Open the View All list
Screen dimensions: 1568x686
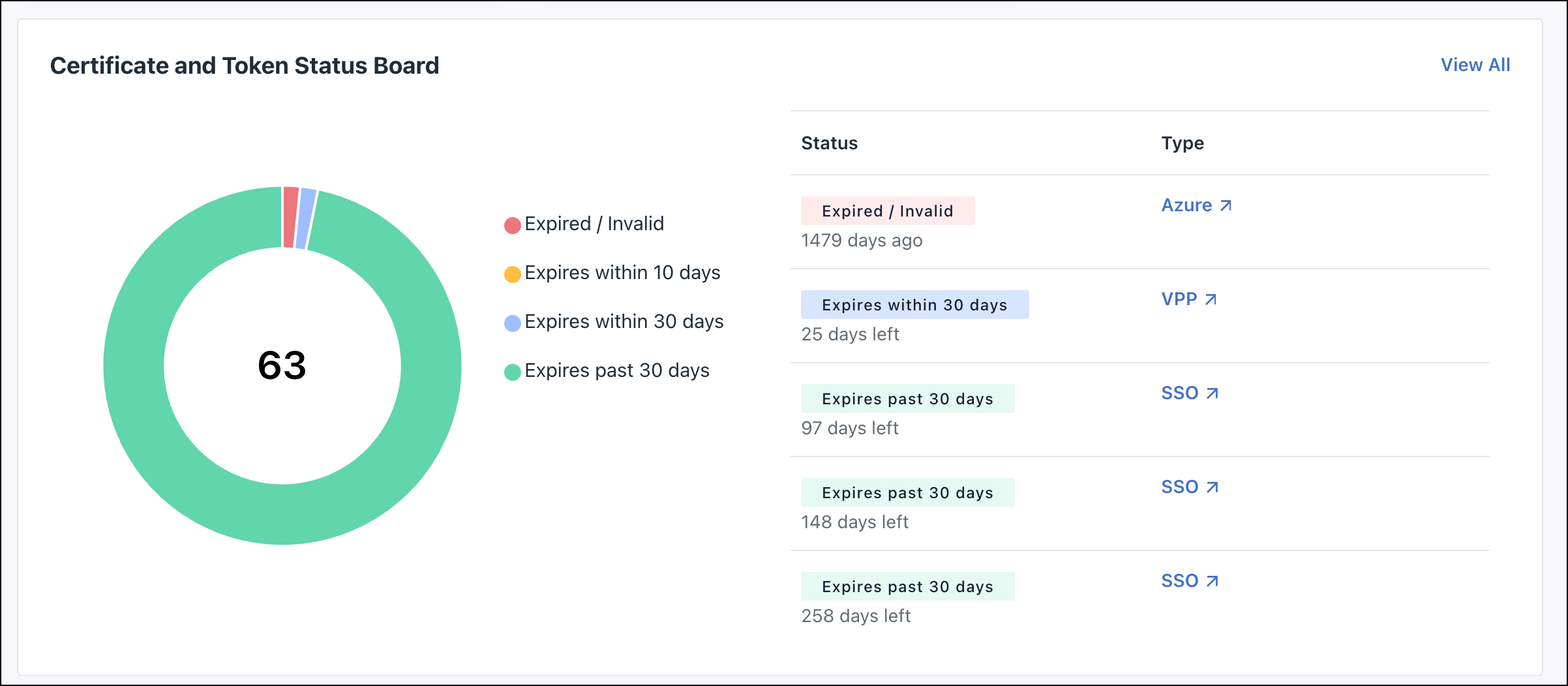pos(1475,65)
